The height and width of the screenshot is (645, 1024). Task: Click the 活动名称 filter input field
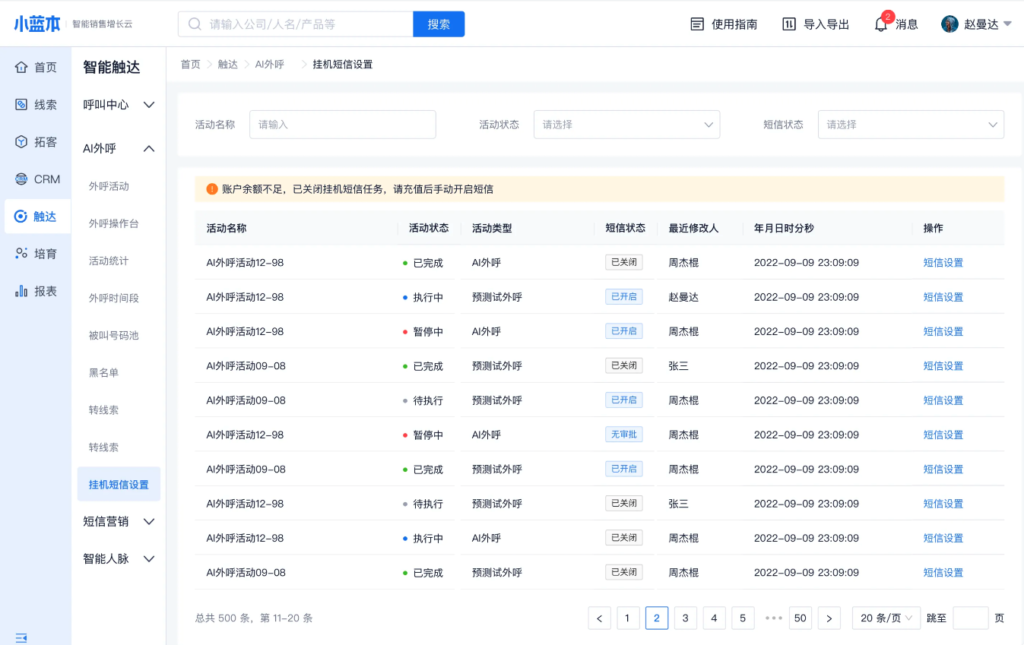click(342, 125)
